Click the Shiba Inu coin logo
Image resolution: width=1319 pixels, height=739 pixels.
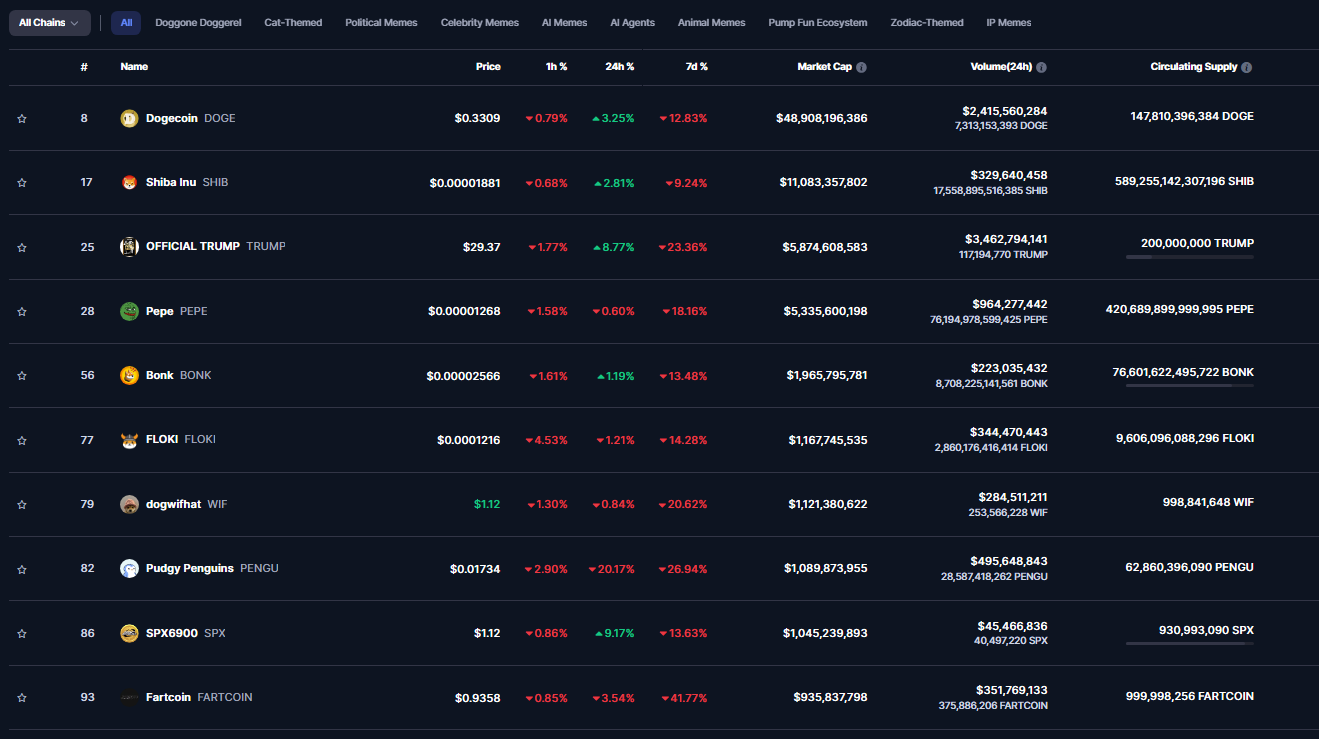tap(129, 182)
